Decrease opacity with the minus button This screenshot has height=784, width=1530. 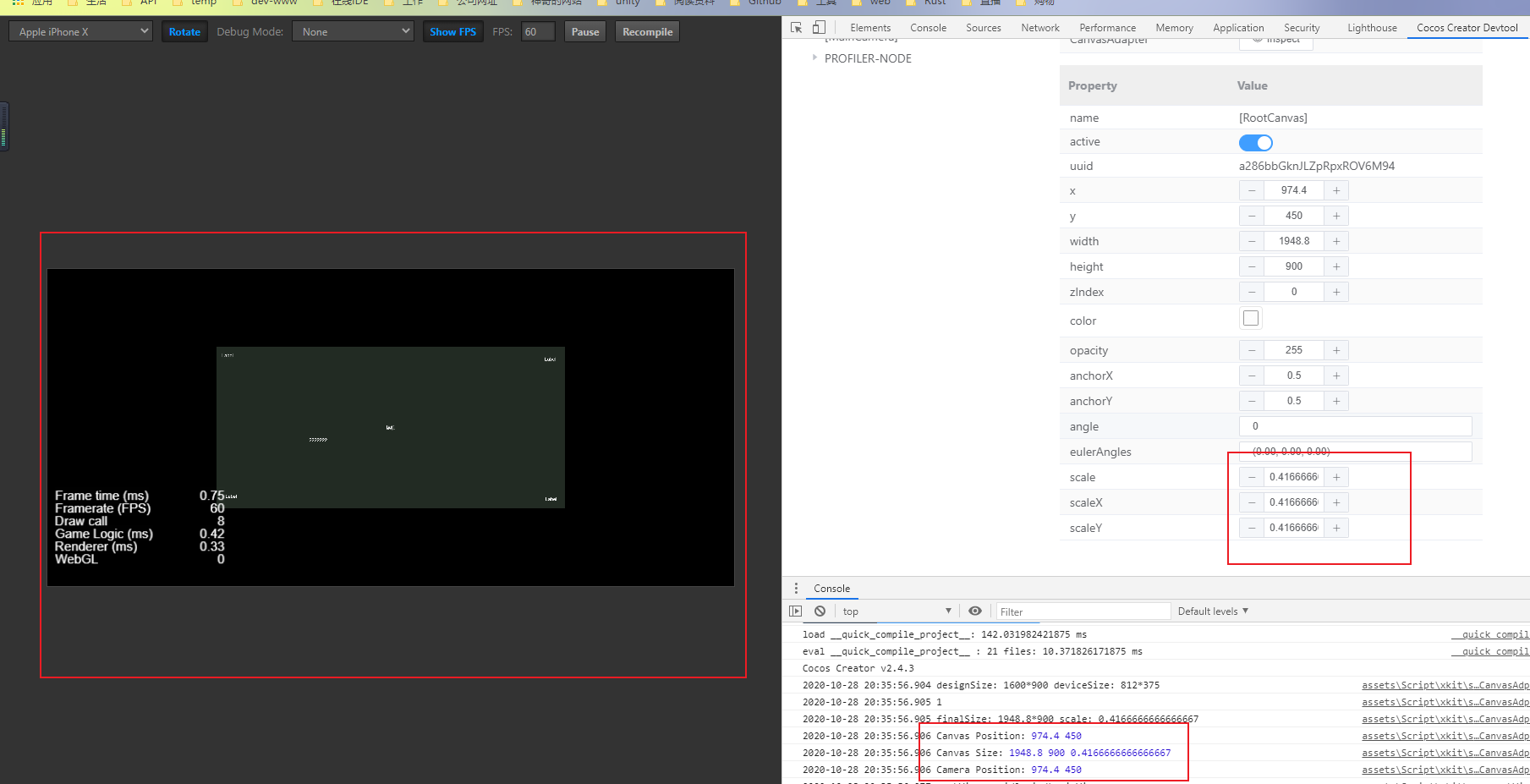click(1252, 350)
